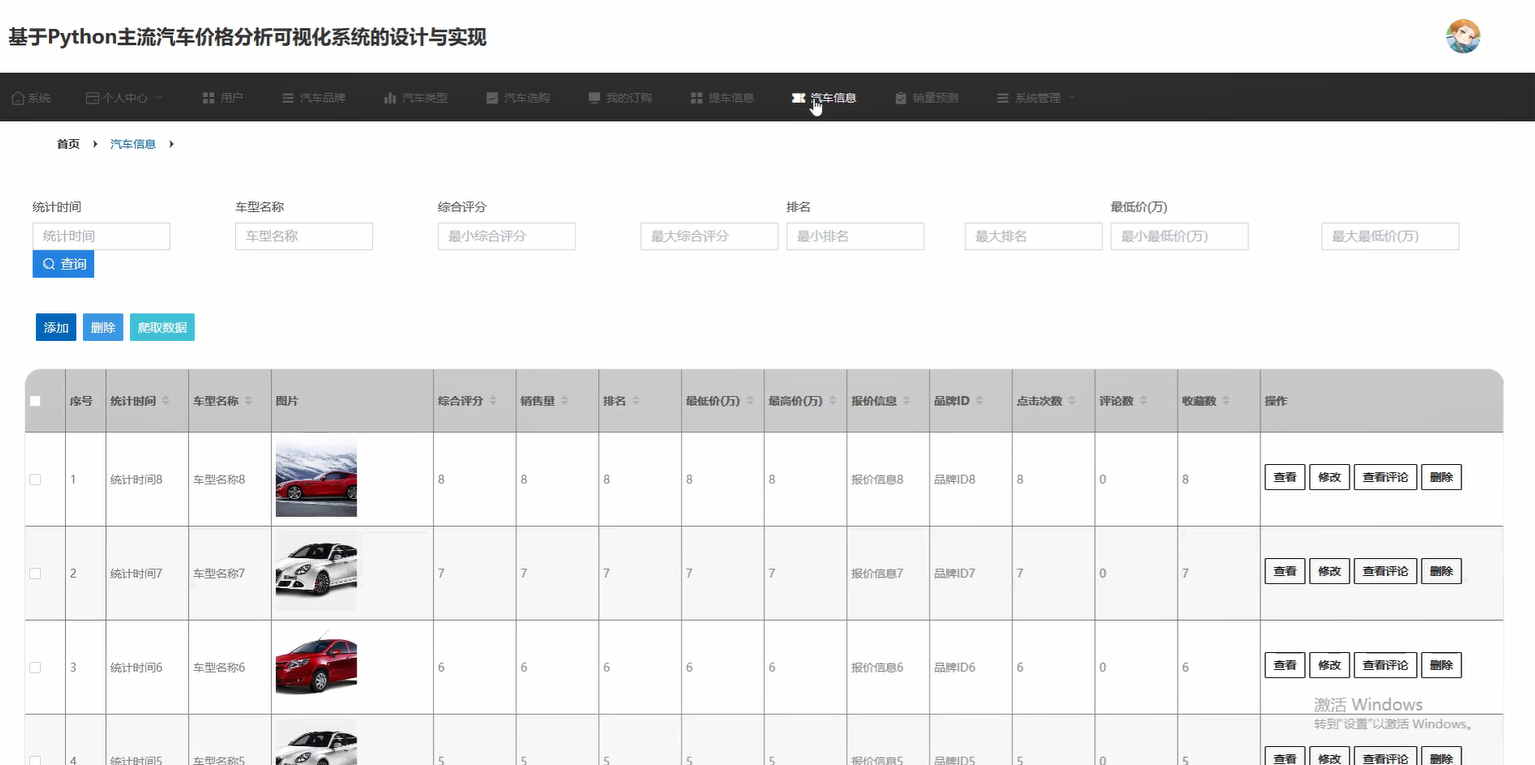Click 查看评论 for row 车型名称8

(1385, 477)
